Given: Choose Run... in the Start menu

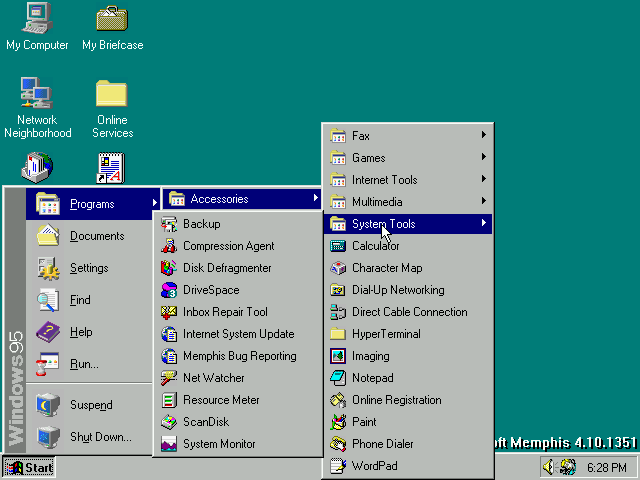Looking at the screenshot, I should (x=89, y=364).
